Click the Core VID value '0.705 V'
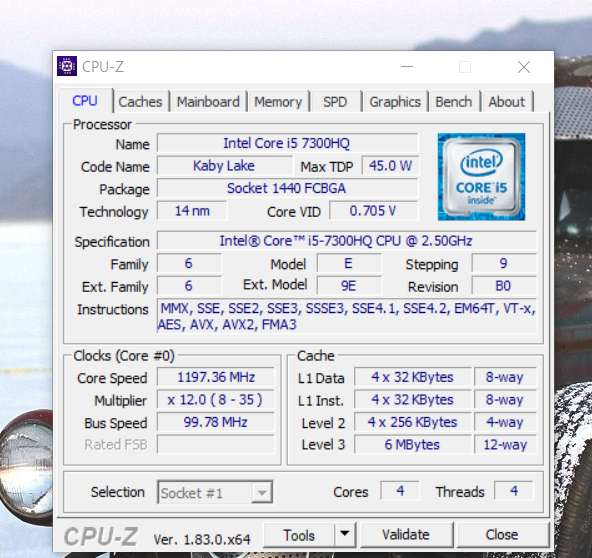This screenshot has width=592, height=558. pyautogui.click(x=374, y=211)
